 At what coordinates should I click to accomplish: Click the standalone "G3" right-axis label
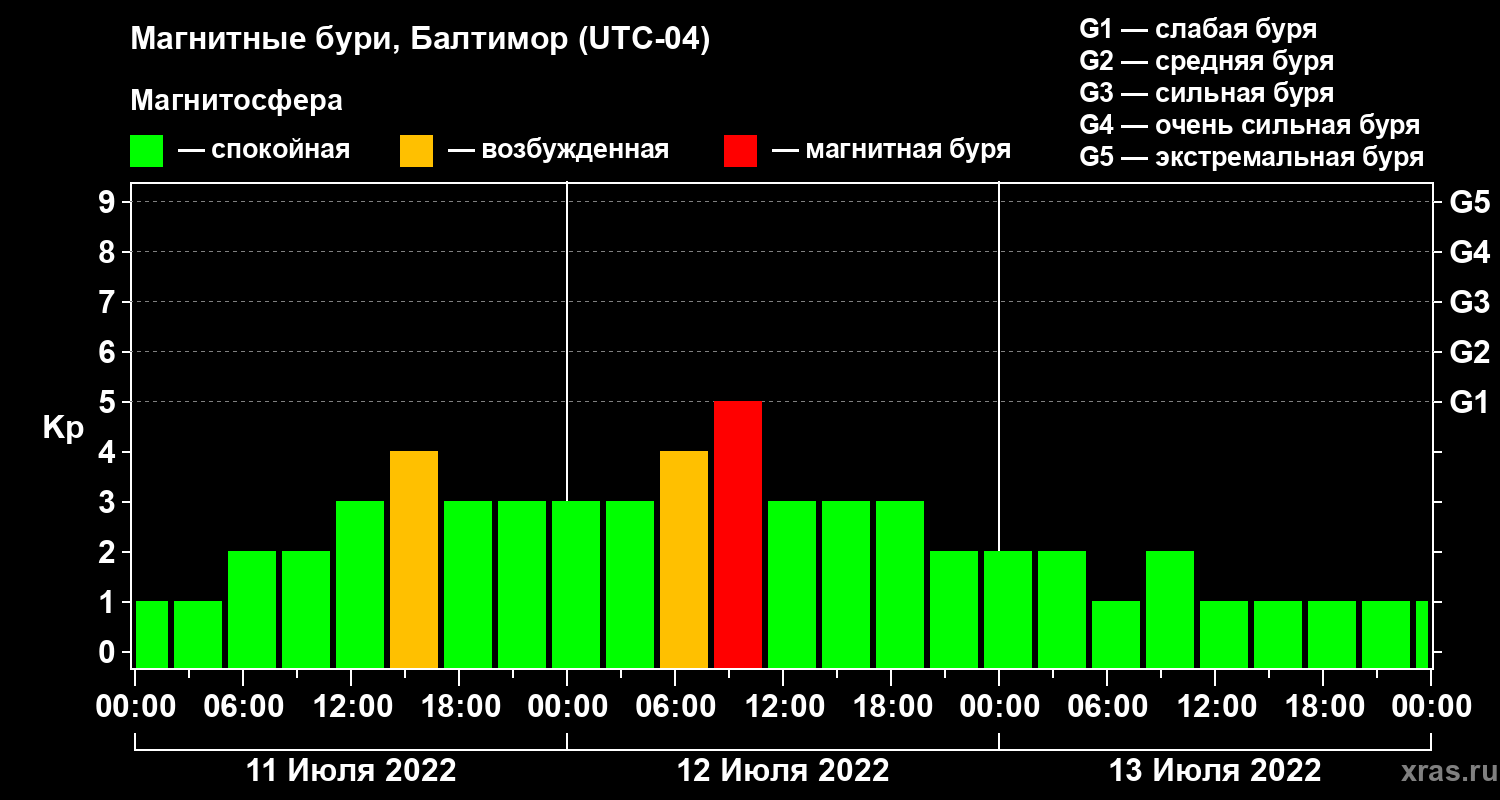pyautogui.click(x=1470, y=302)
